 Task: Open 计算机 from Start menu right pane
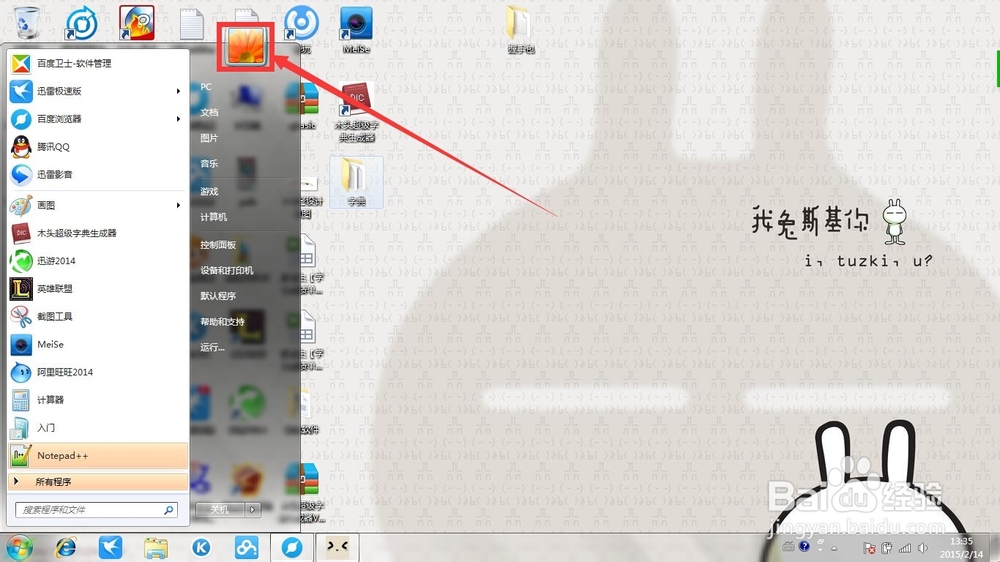click(x=214, y=217)
